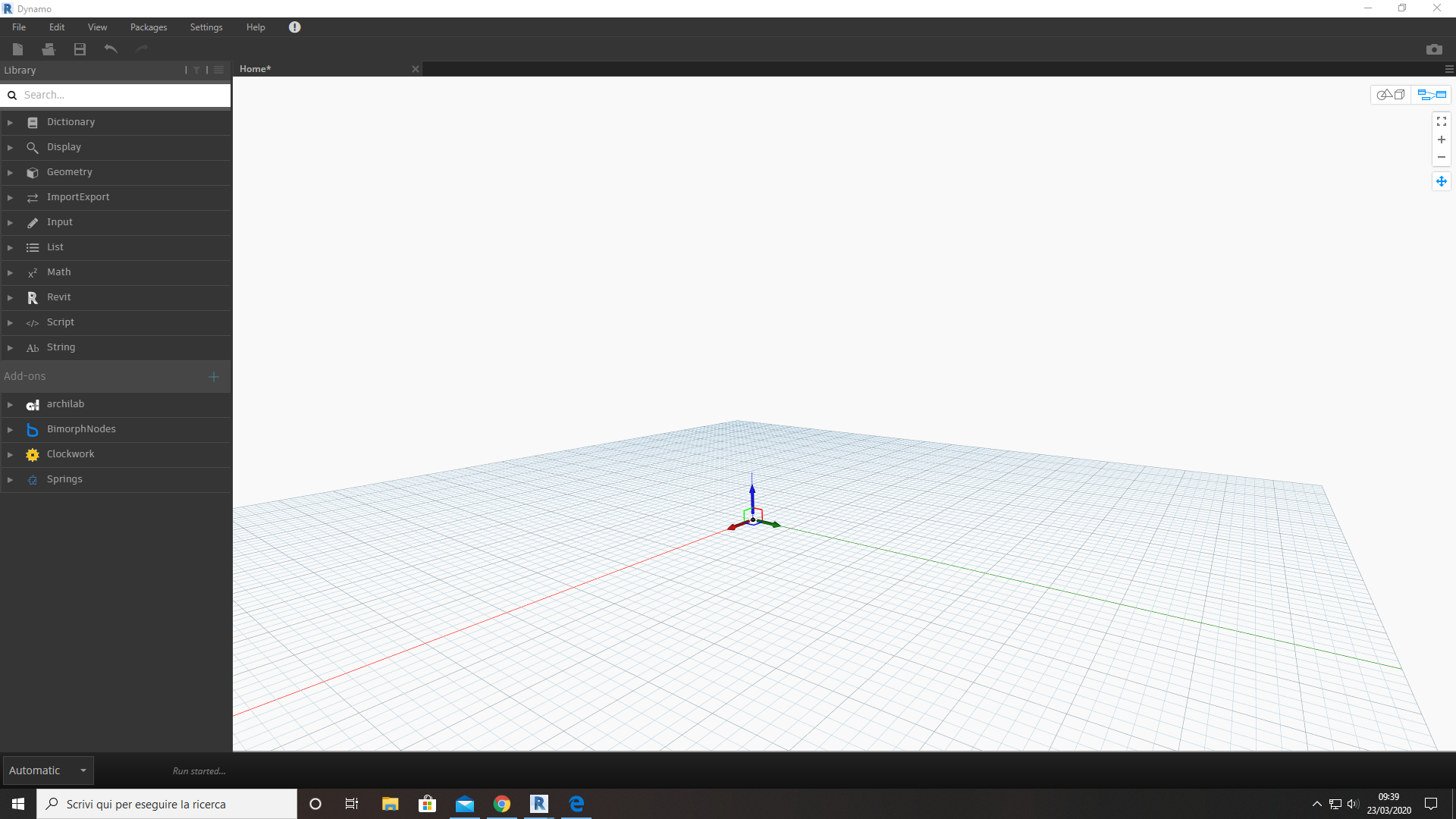
Task: Select the ImportExport library item
Action: click(116, 197)
